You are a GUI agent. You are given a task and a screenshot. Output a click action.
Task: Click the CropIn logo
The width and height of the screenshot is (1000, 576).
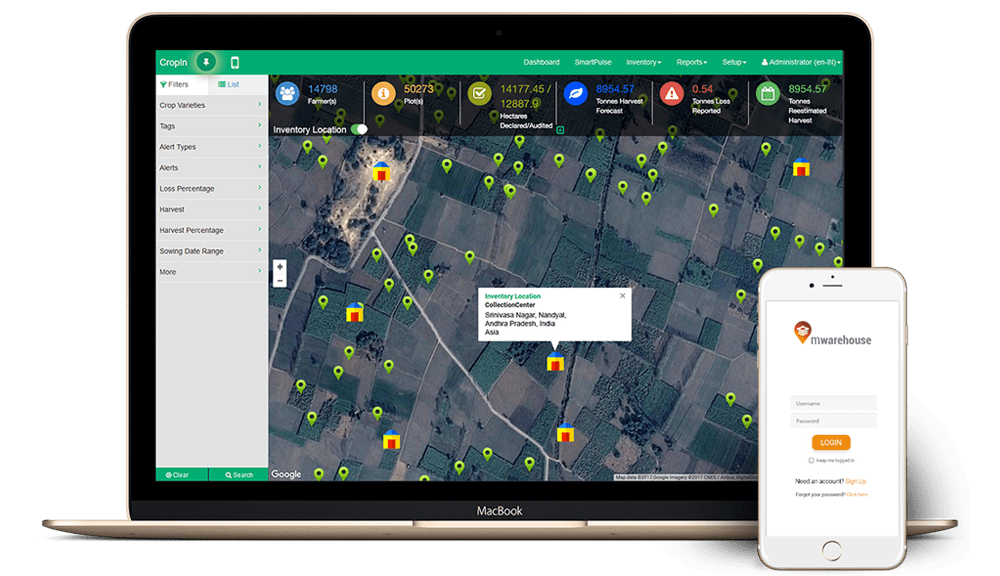[173, 63]
